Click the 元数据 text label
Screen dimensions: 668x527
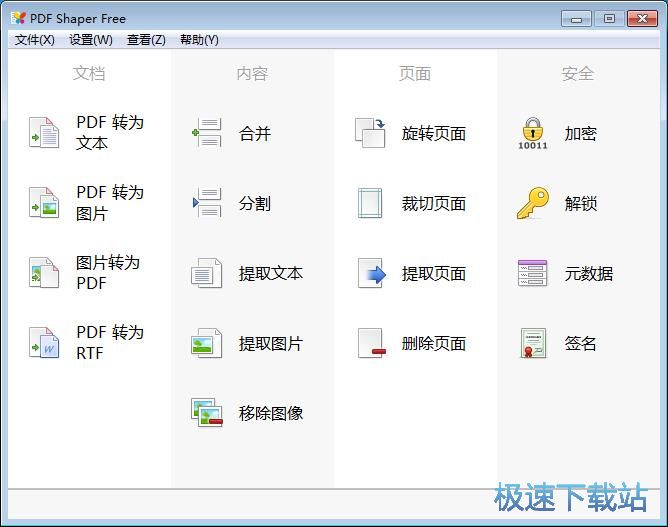click(x=589, y=273)
